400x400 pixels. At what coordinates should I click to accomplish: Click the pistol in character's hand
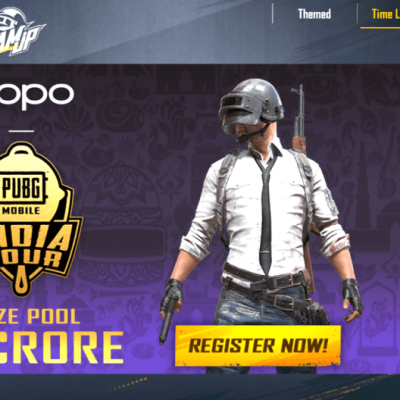[167, 319]
